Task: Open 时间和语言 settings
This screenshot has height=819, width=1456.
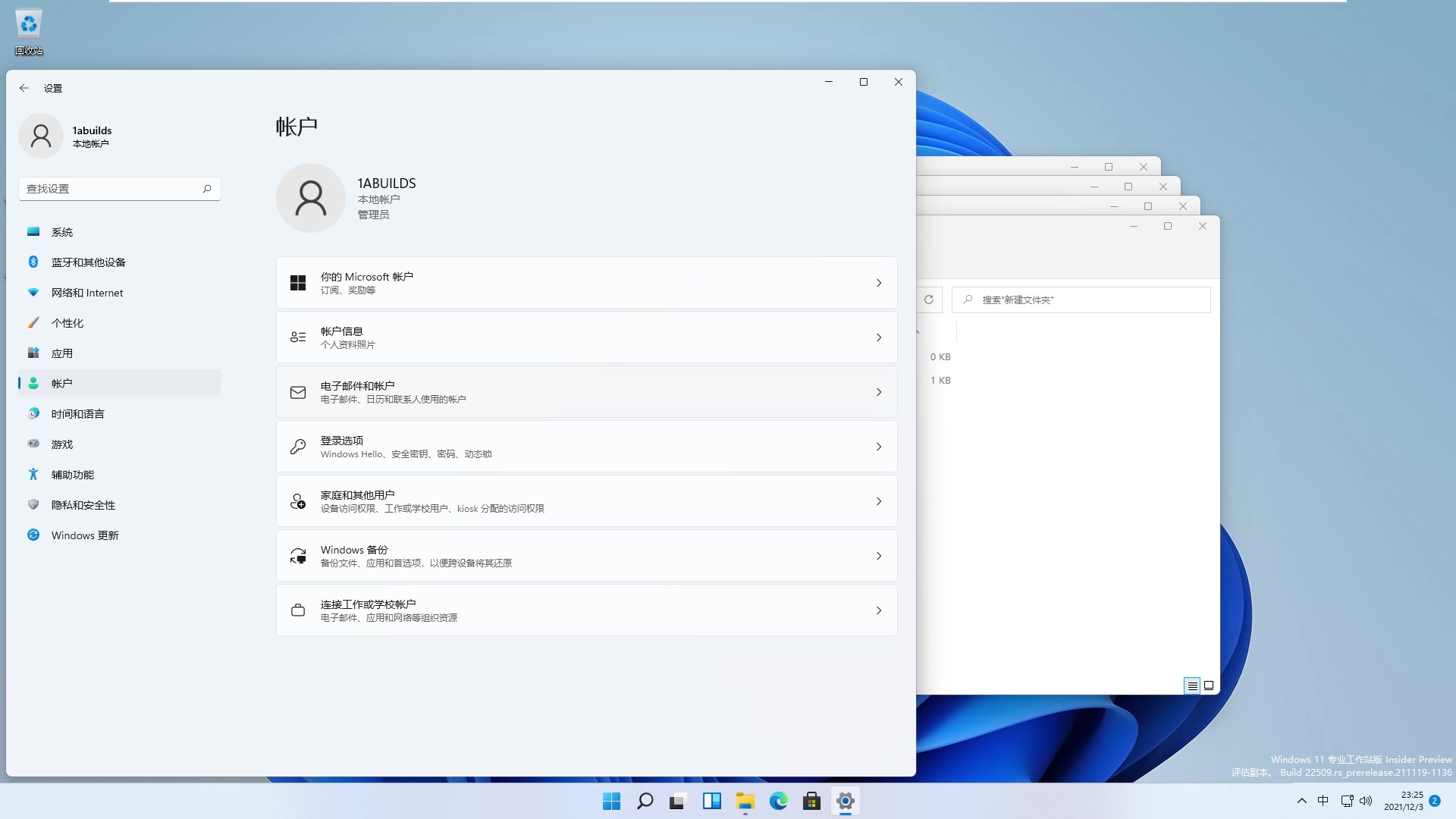Action: 120,414
